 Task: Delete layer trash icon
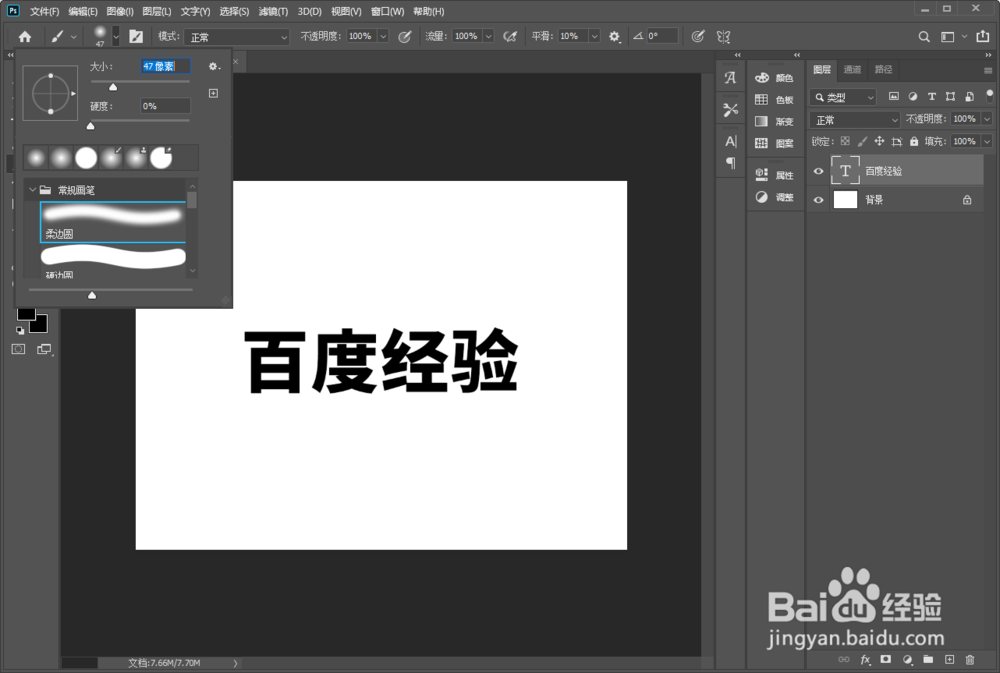[970, 660]
